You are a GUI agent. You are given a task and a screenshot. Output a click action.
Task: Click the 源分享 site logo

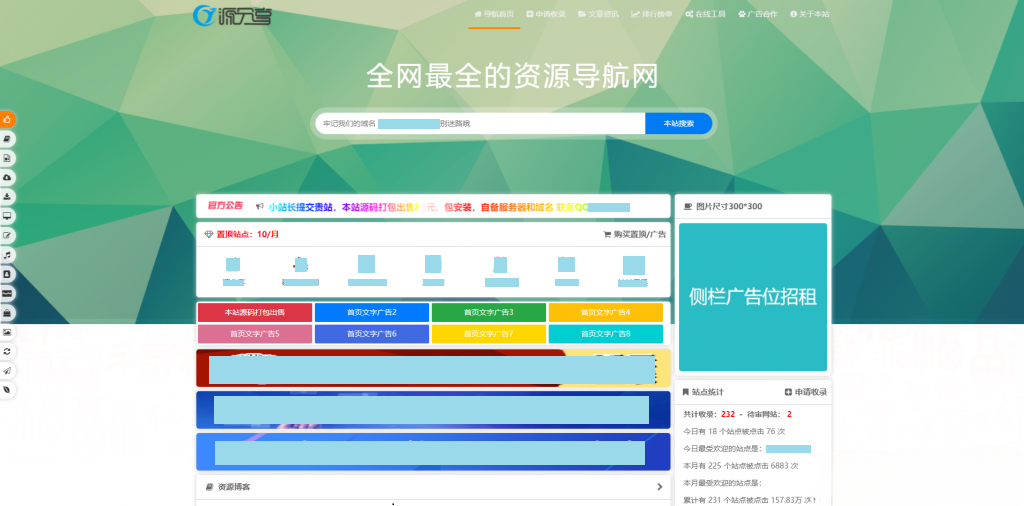coord(231,15)
